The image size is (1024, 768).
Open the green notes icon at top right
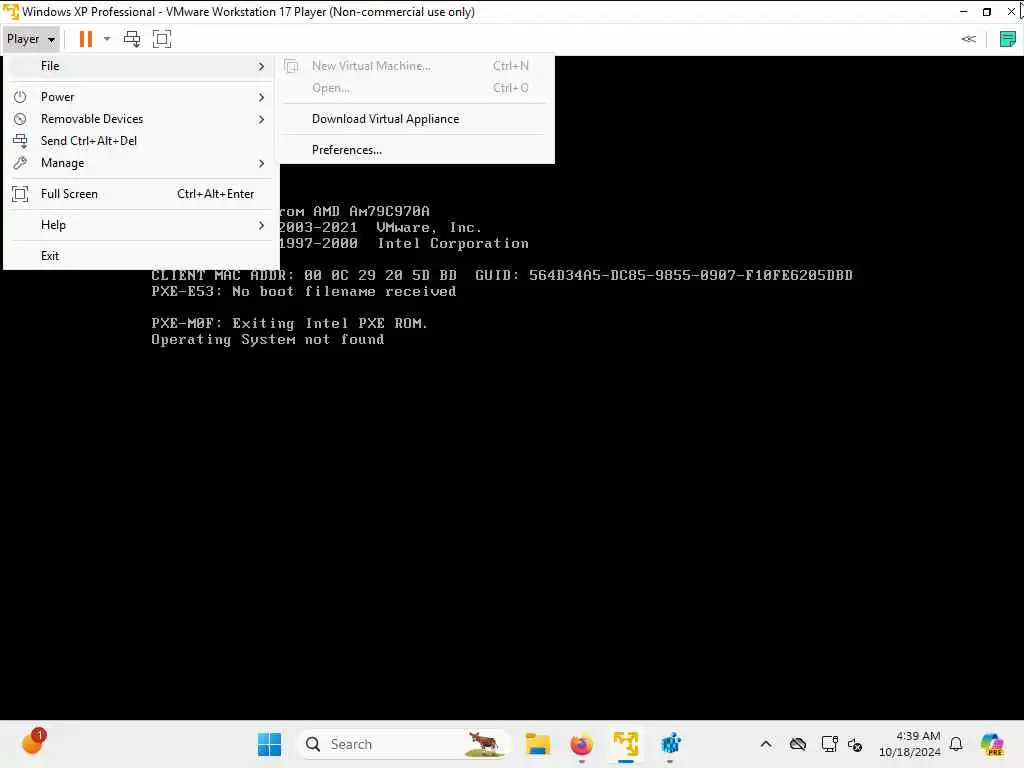pyautogui.click(x=1008, y=39)
